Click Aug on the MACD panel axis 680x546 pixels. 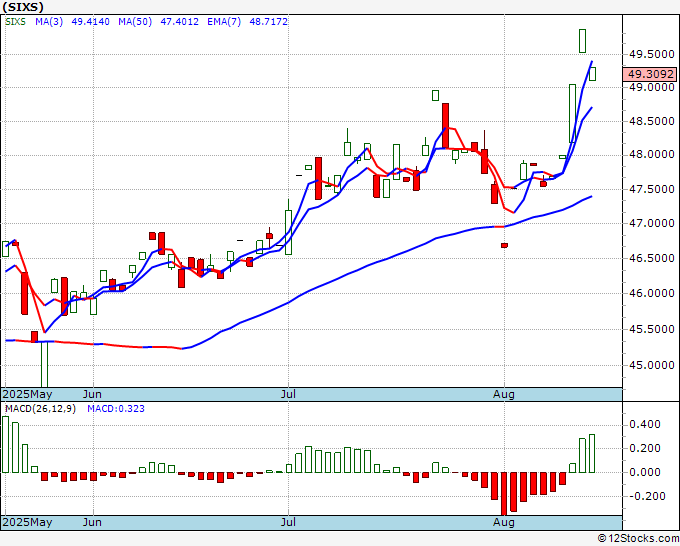pyautogui.click(x=503, y=522)
